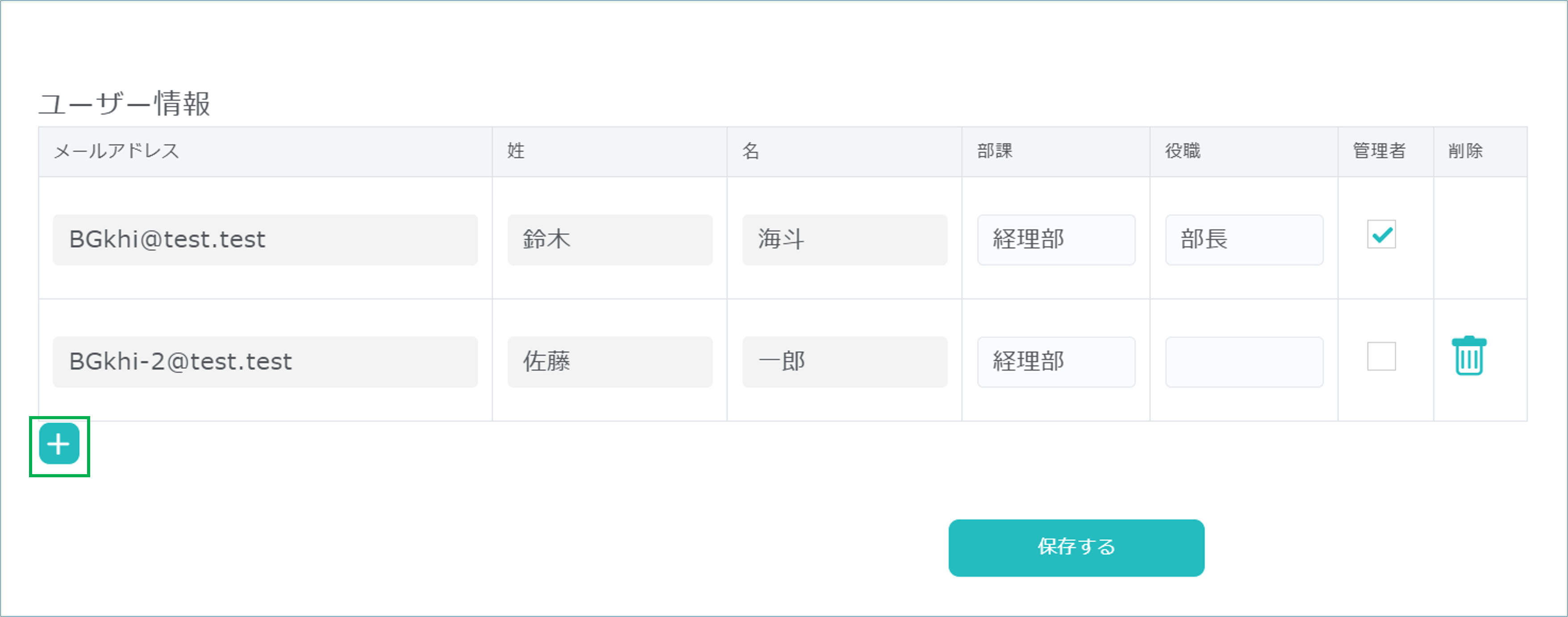1568x617 pixels.
Task: Click the 削除 column header
Action: [x=1465, y=151]
